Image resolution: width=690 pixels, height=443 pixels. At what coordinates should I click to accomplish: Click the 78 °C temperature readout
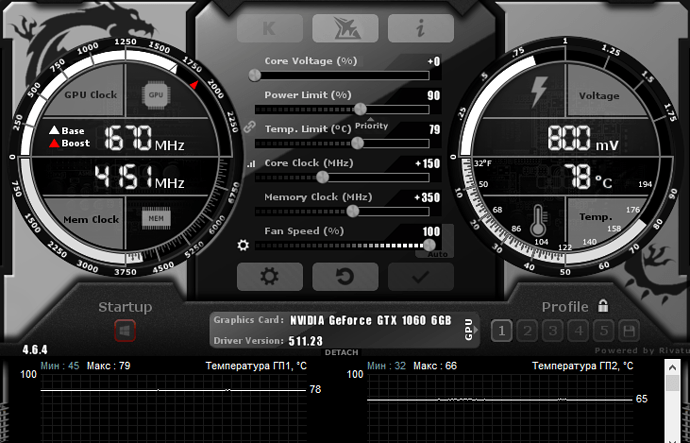587,177
